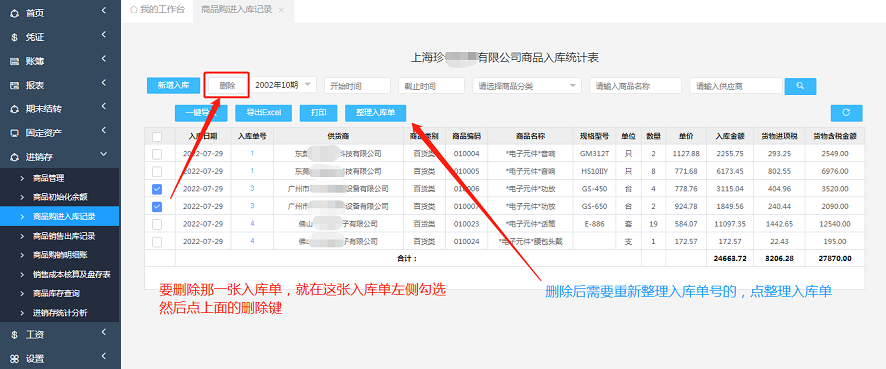This screenshot has height=369, width=886.
Task: Click the total 27870.00 cell
Action: point(835,259)
